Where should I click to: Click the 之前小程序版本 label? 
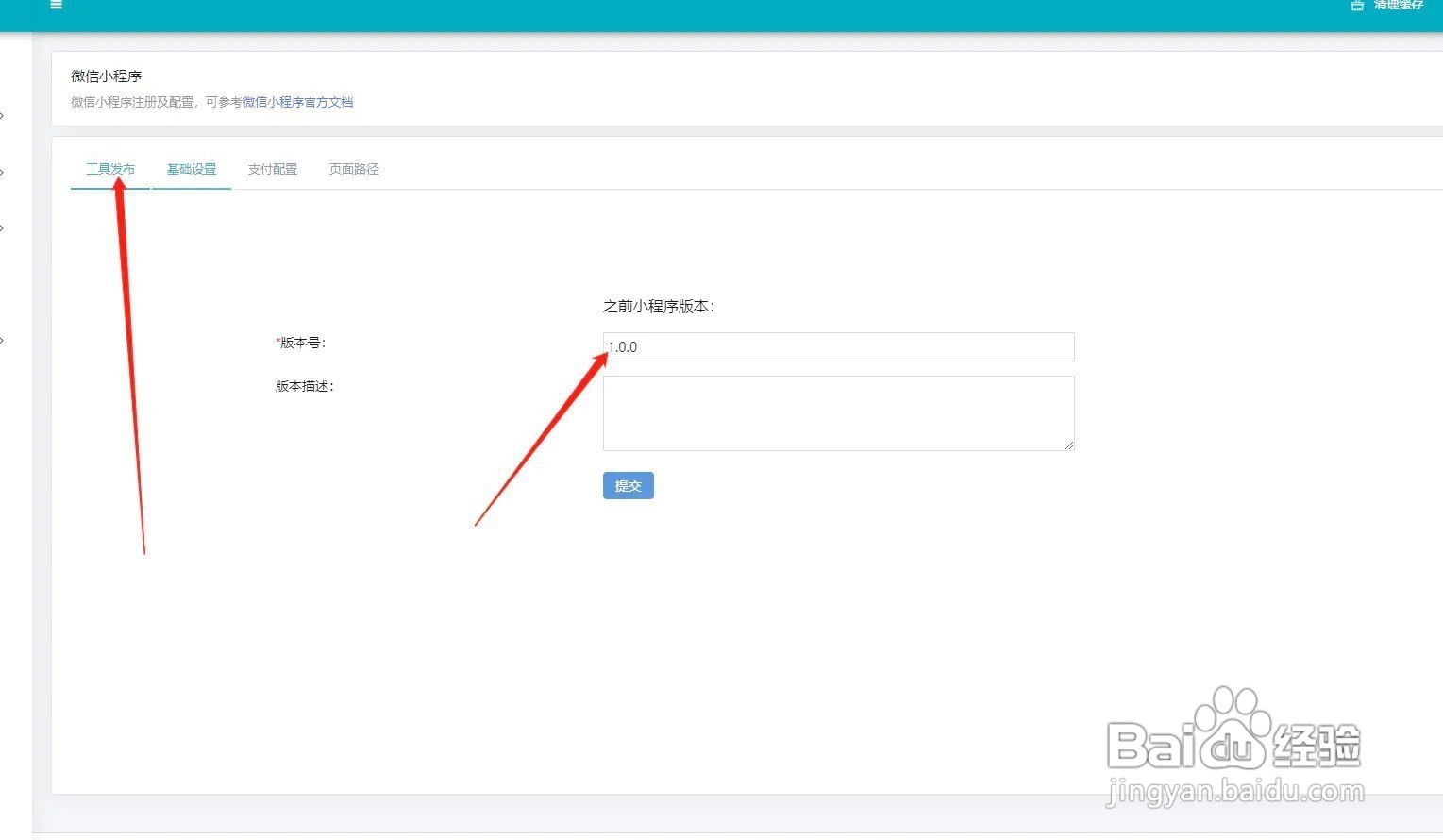point(659,306)
